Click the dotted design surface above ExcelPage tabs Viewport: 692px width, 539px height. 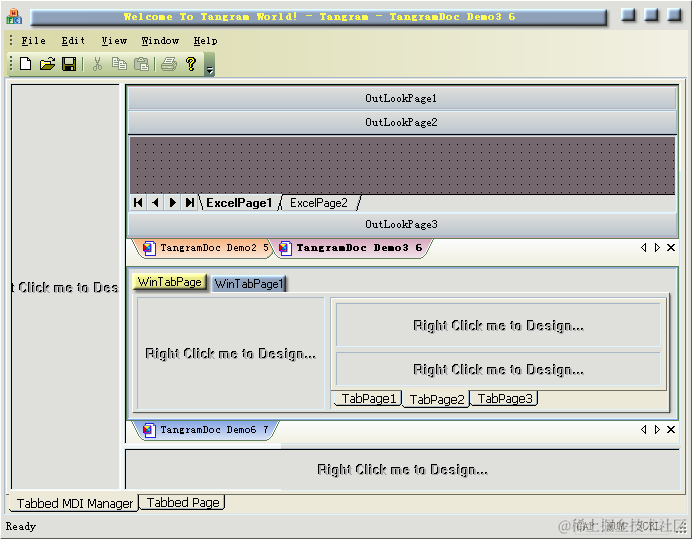[402, 166]
